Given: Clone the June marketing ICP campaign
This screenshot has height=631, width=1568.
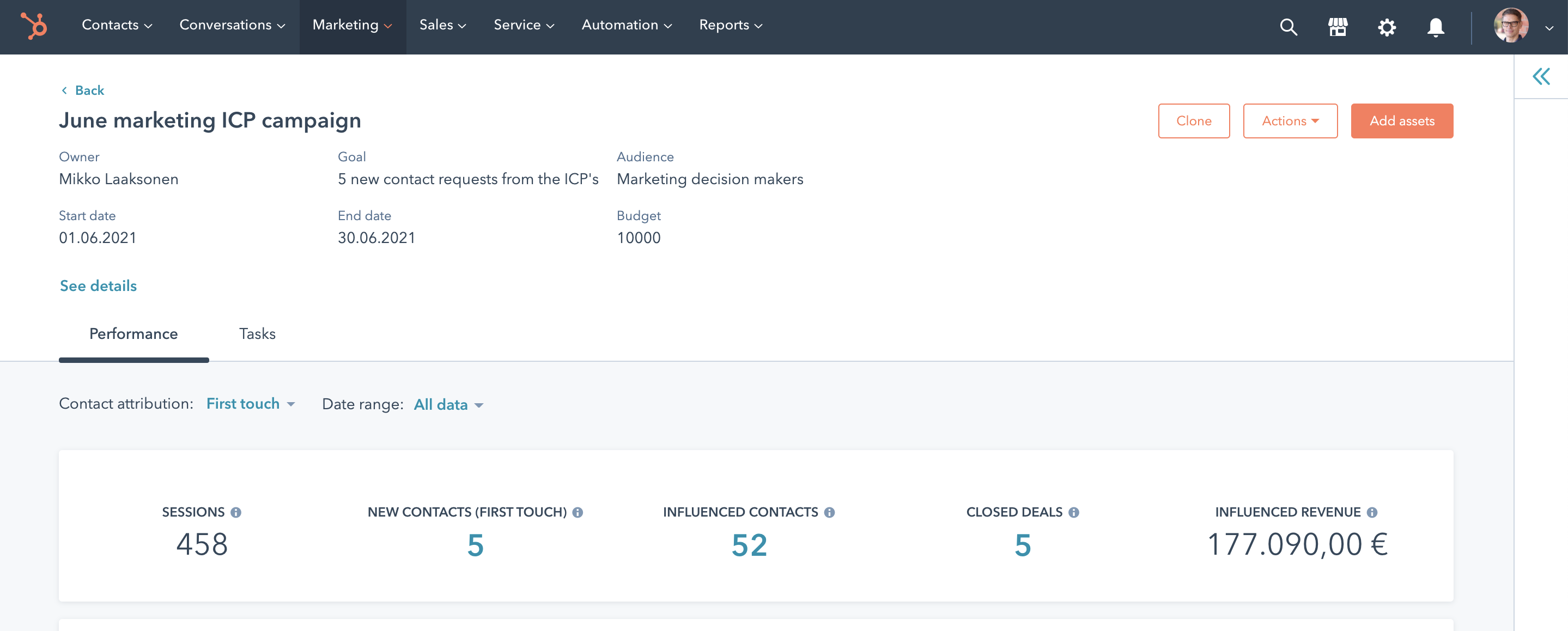Looking at the screenshot, I should 1194,120.
